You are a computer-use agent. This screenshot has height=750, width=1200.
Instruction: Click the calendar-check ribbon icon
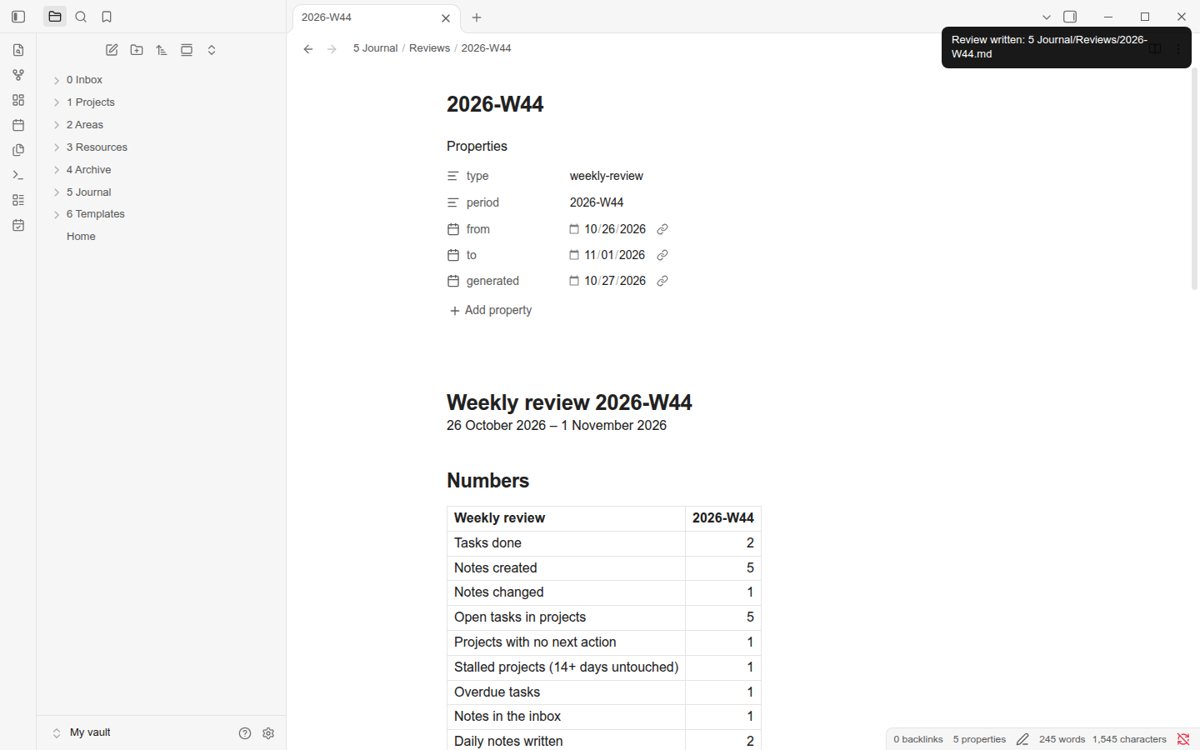(x=18, y=225)
